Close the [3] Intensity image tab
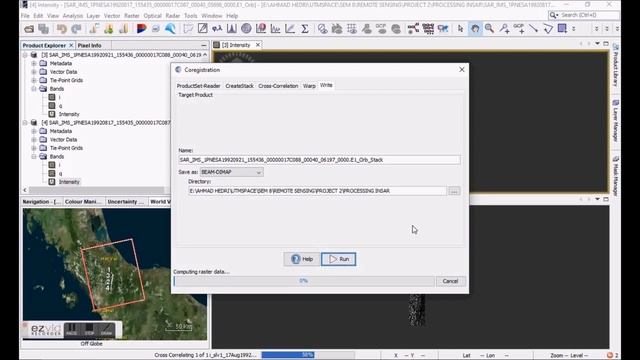Image resolution: width=640 pixels, height=360 pixels. click(258, 45)
